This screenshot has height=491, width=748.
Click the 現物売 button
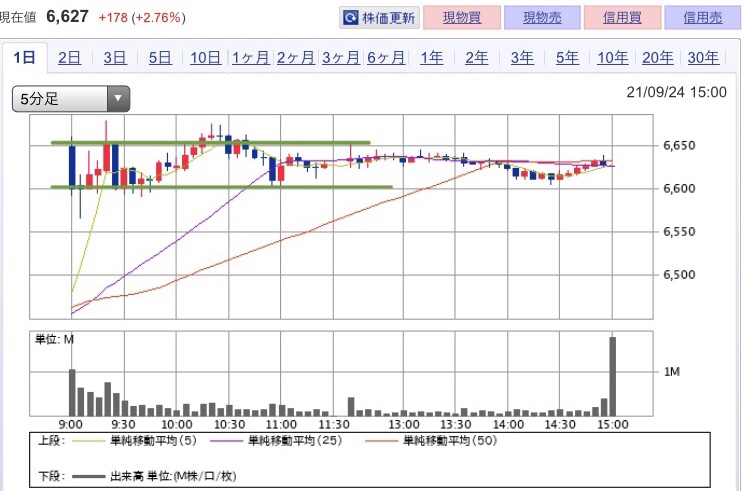pos(542,18)
